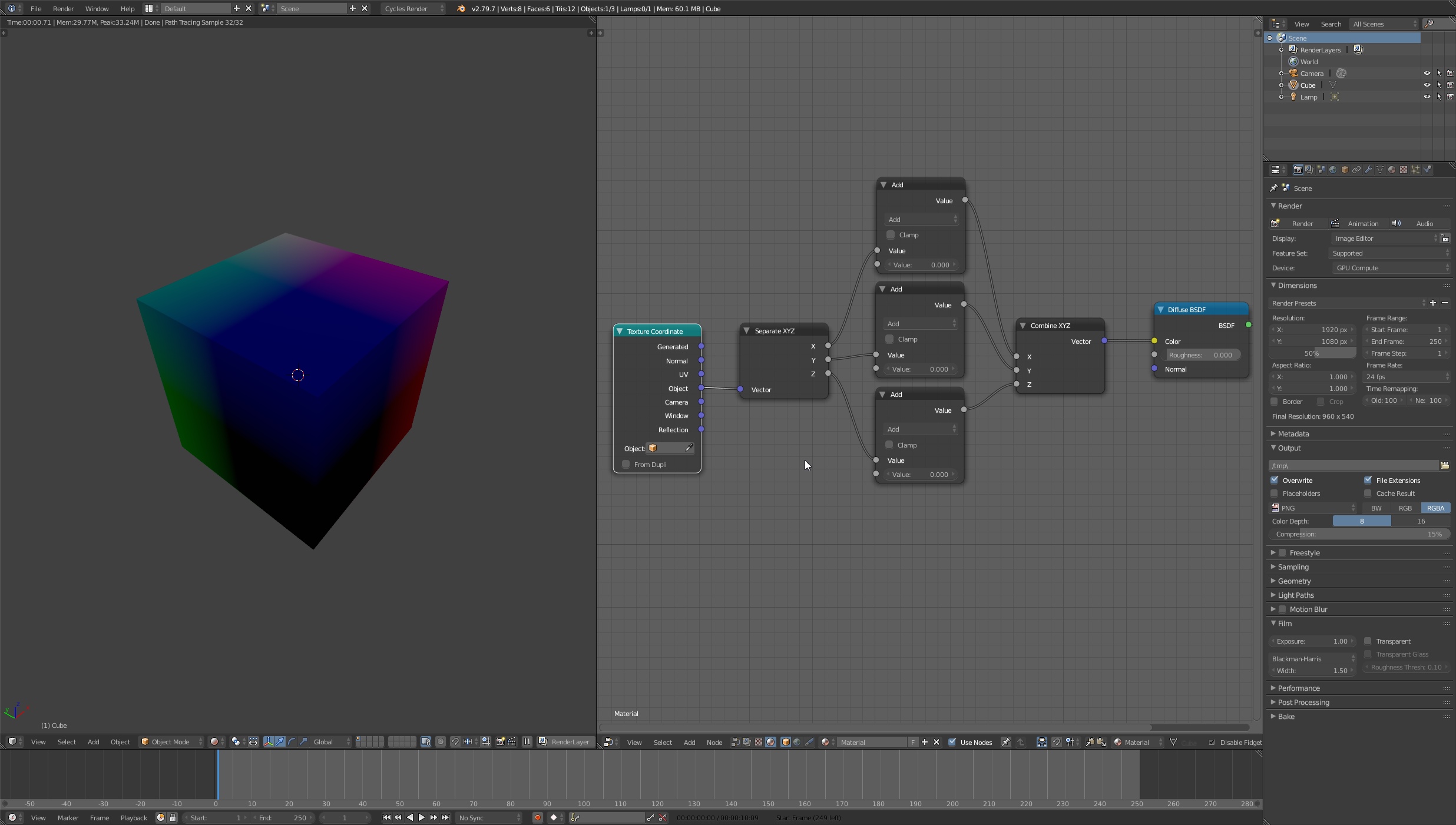Click the copy nodes to clipboard icon
The image size is (1456, 825).
click(x=1090, y=742)
